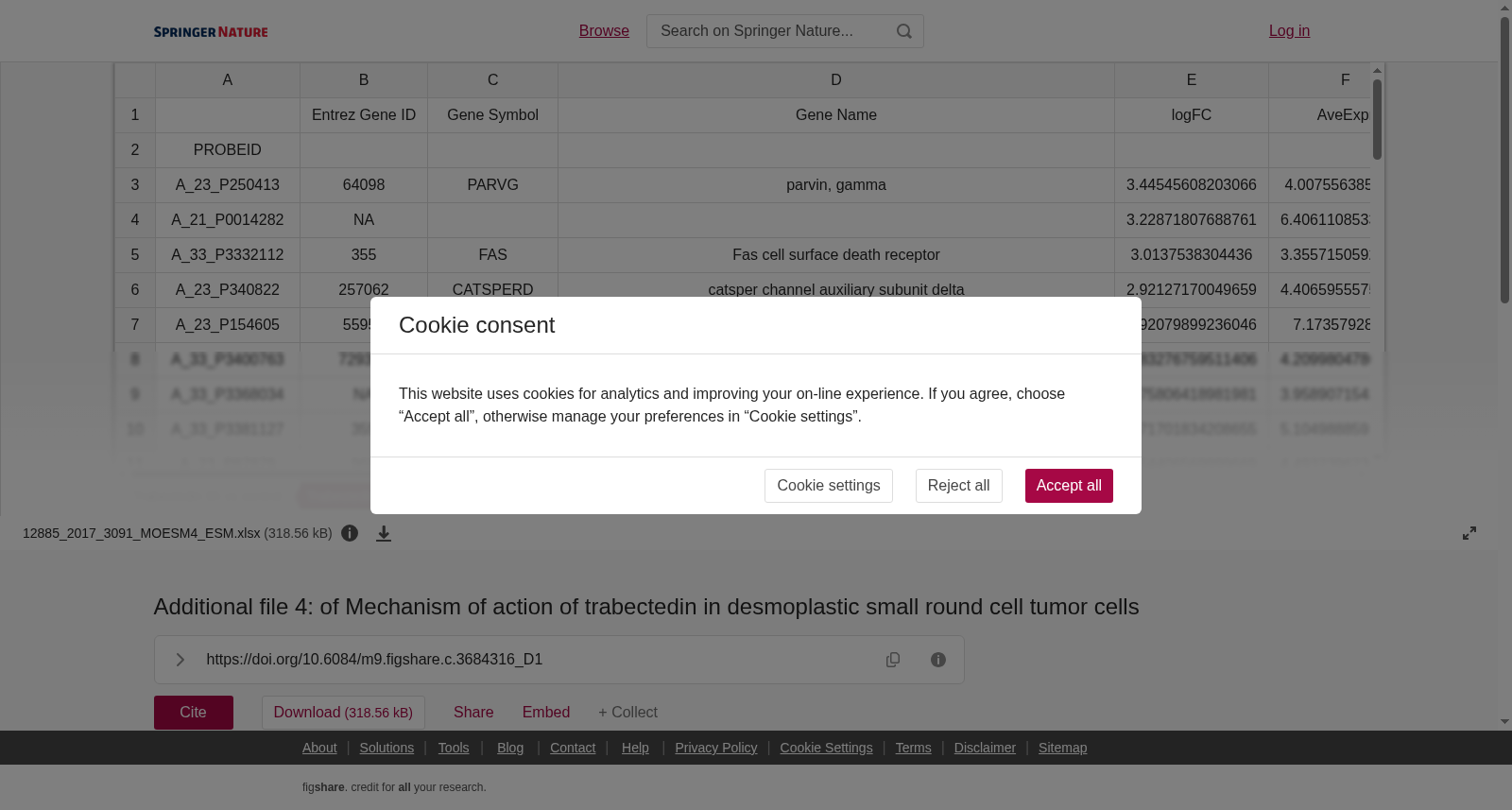The height and width of the screenshot is (810, 1512).
Task: Show DOI info icon in link box
Action: (x=938, y=660)
